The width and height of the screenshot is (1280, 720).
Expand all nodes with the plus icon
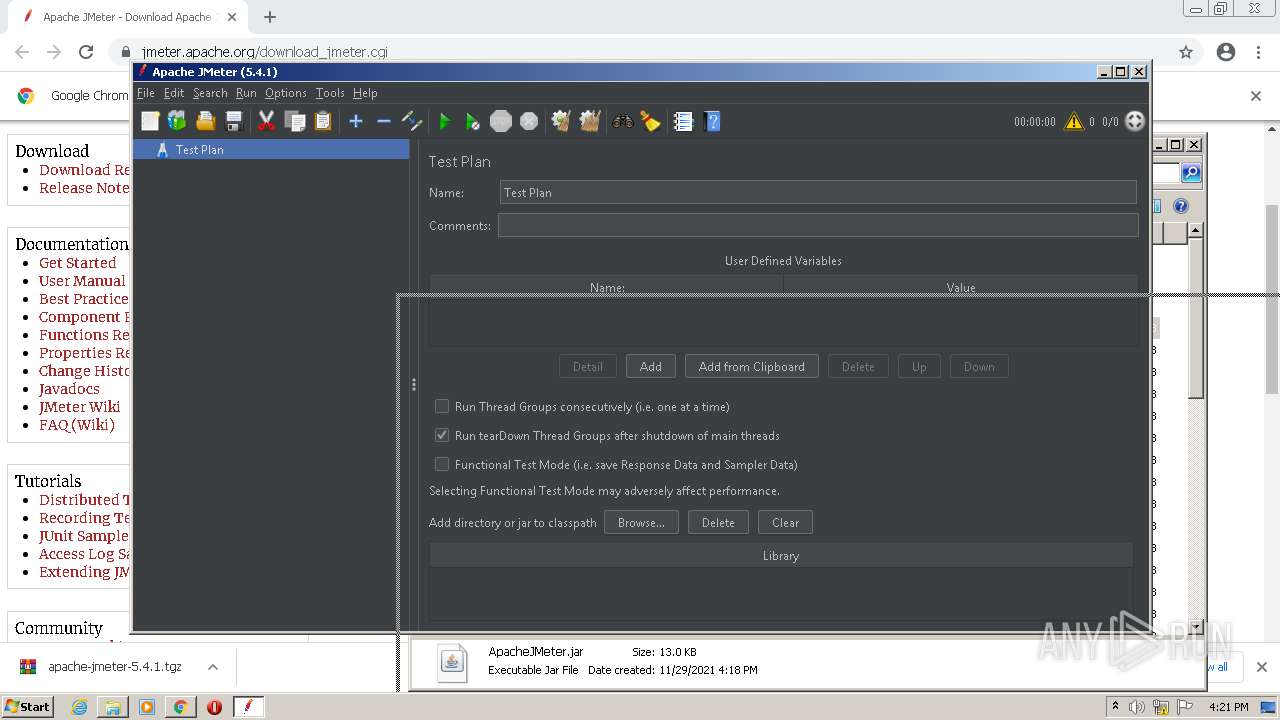[355, 121]
